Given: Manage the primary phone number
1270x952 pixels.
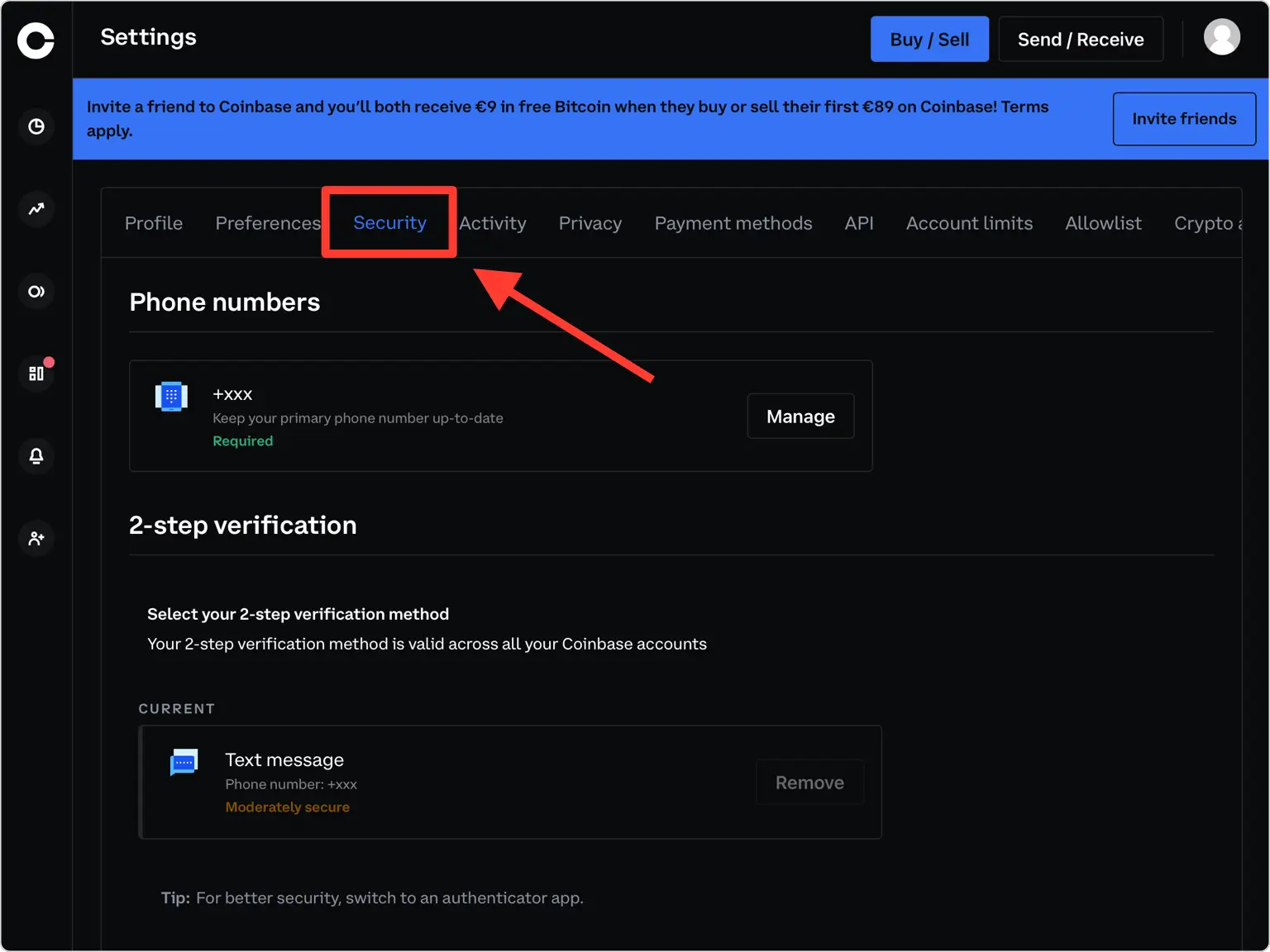Looking at the screenshot, I should click(x=800, y=416).
